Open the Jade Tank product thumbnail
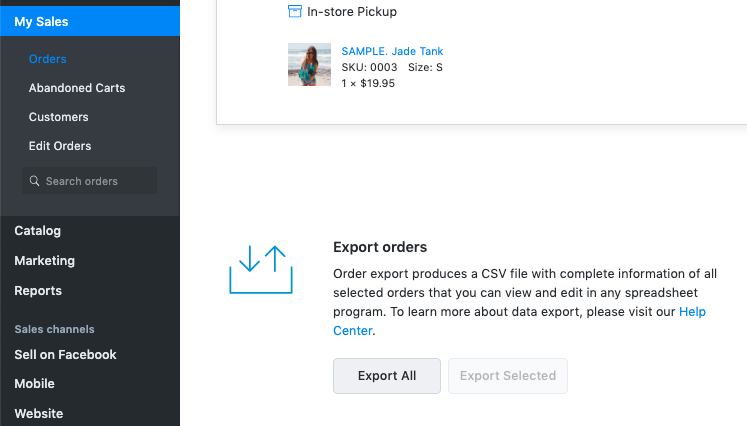This screenshot has width=747, height=426. pyautogui.click(x=309, y=65)
